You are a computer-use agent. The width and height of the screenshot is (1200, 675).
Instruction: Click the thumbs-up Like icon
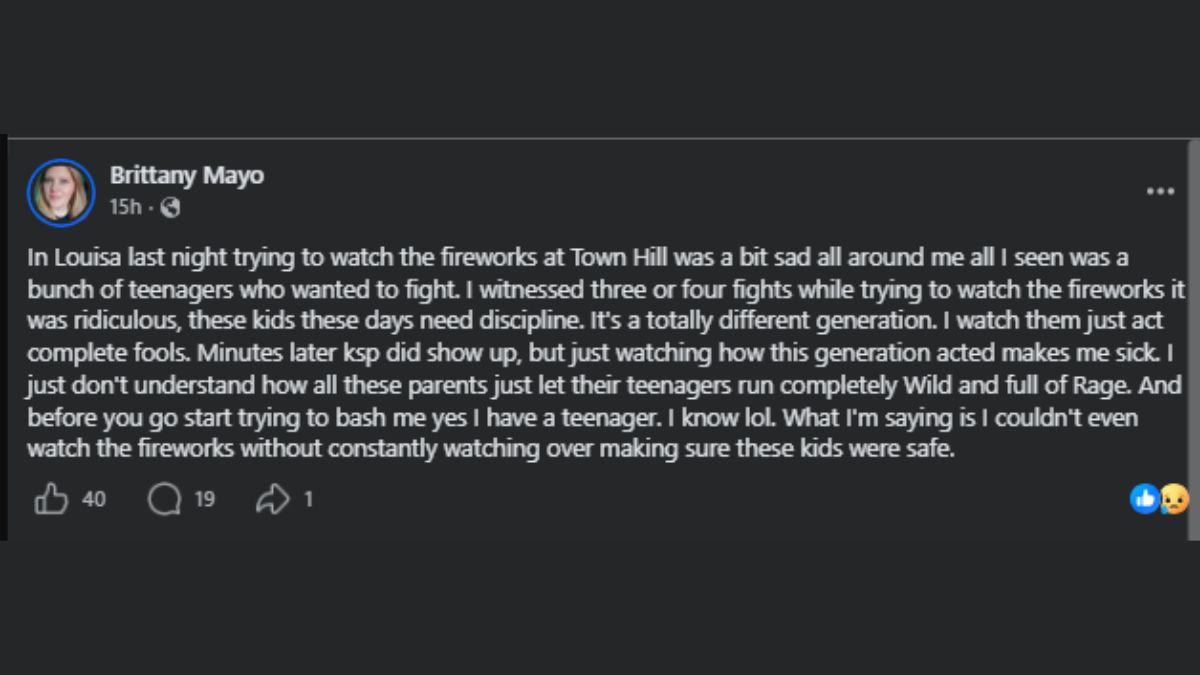51,498
